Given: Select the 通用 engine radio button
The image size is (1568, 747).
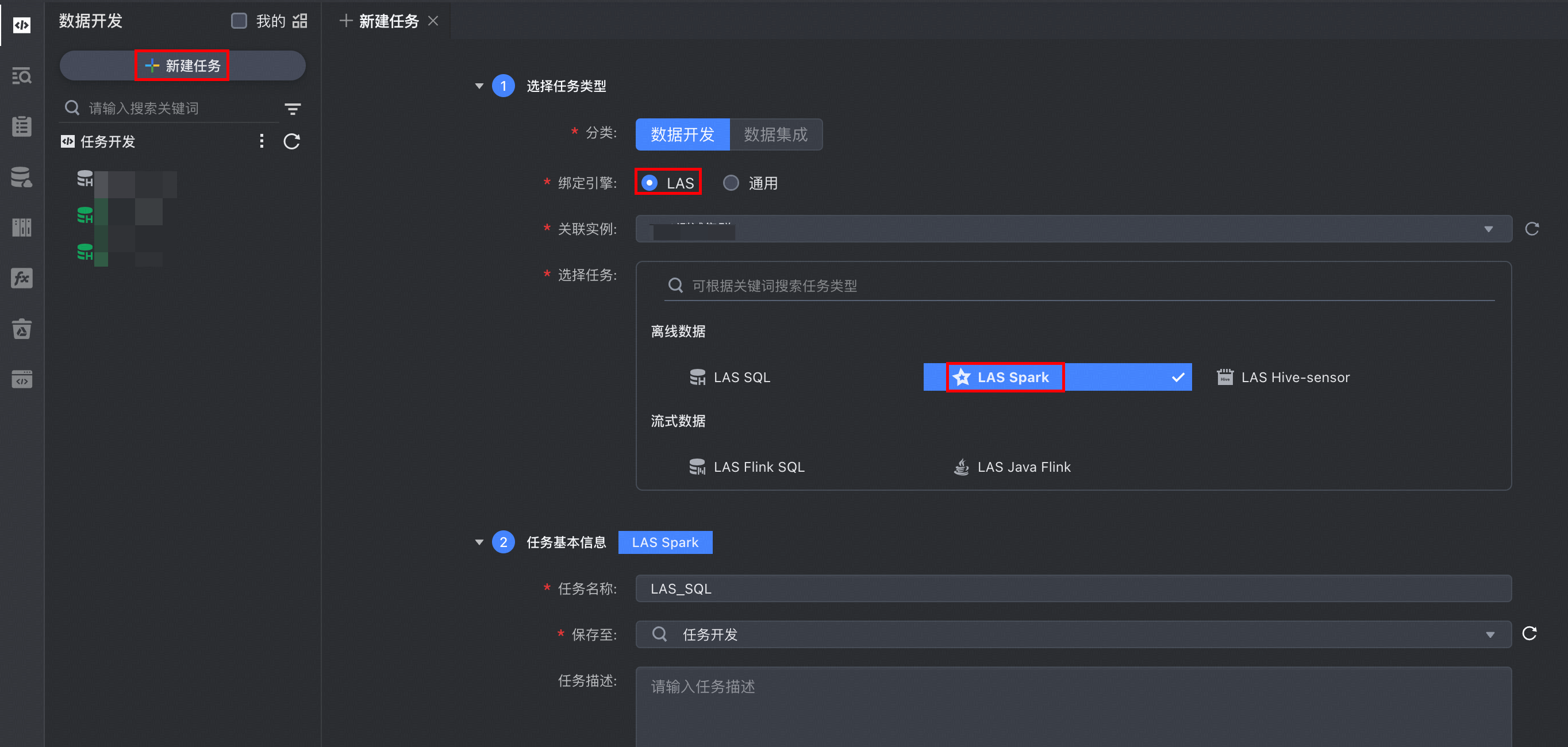Looking at the screenshot, I should [x=731, y=183].
